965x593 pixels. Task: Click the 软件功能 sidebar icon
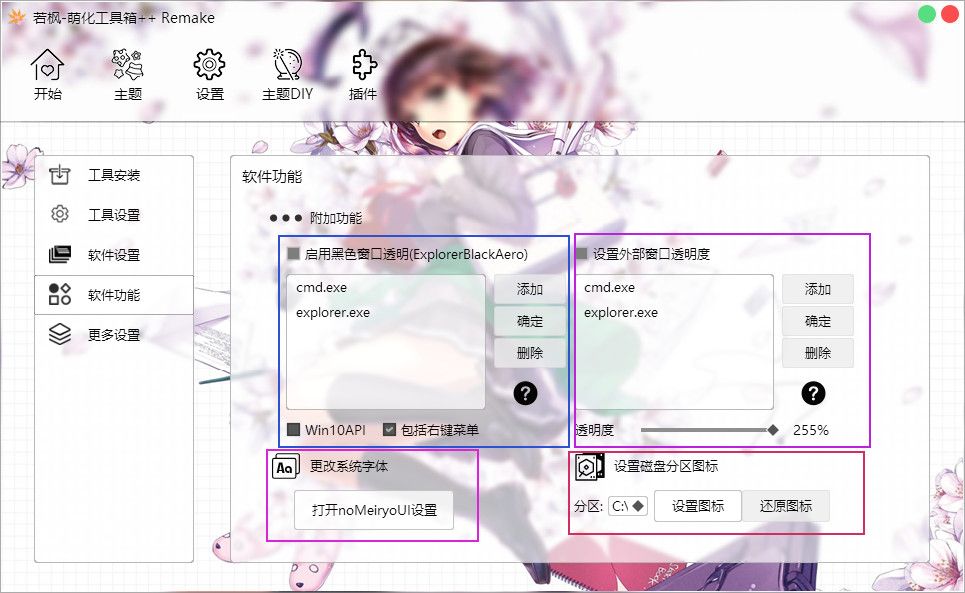(x=60, y=294)
